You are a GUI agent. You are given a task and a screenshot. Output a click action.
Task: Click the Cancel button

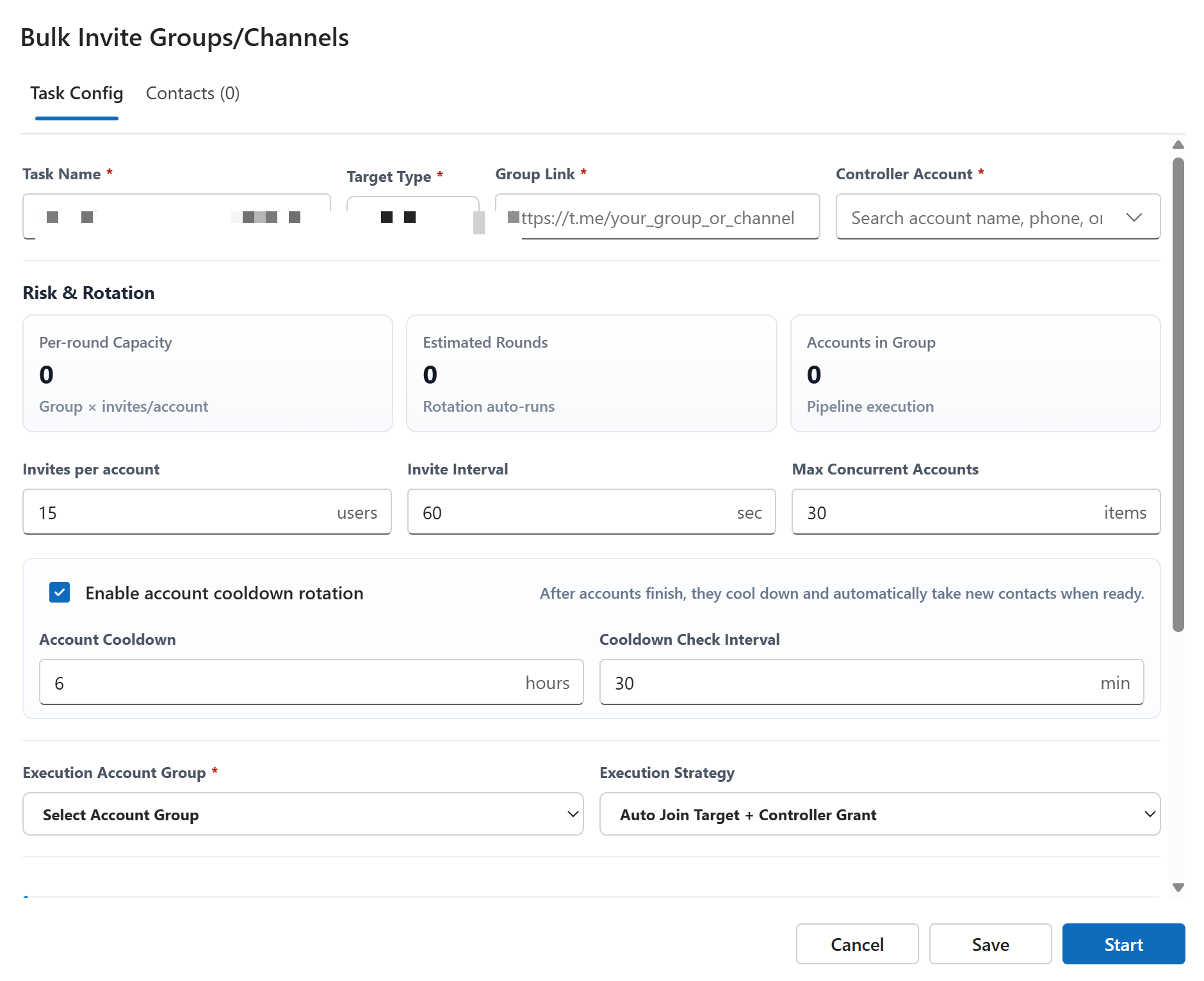(857, 944)
